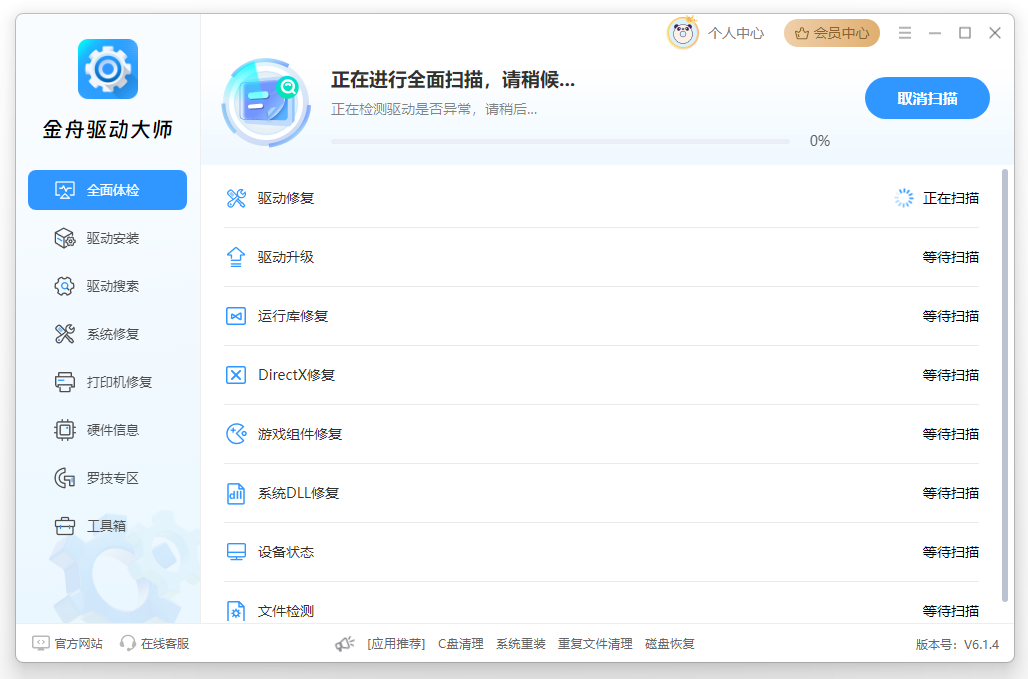Image resolution: width=1028 pixels, height=679 pixels.
Task: Click the 驱动修复 row label
Action: (x=286, y=198)
